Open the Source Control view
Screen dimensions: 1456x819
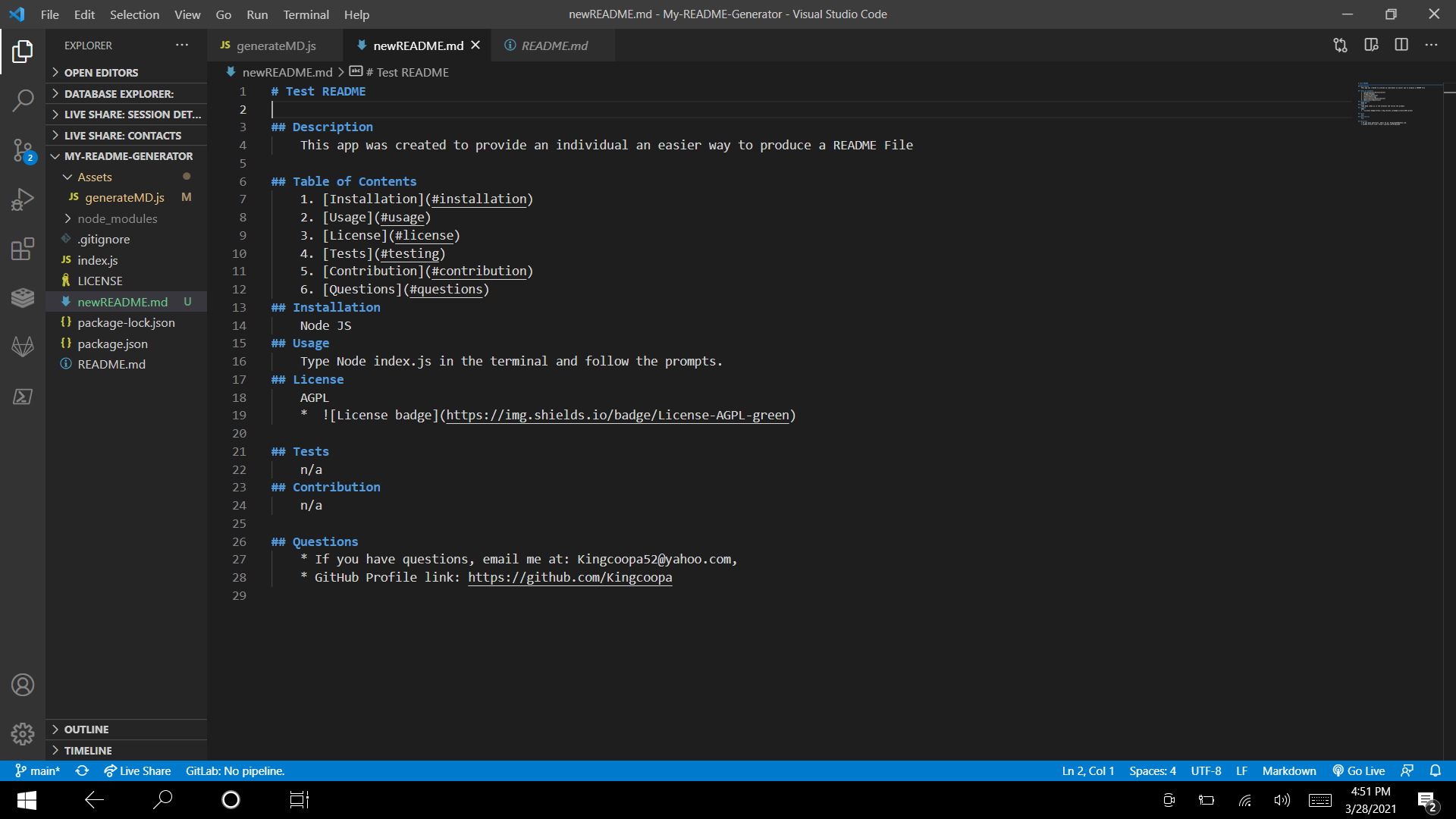coord(23,150)
